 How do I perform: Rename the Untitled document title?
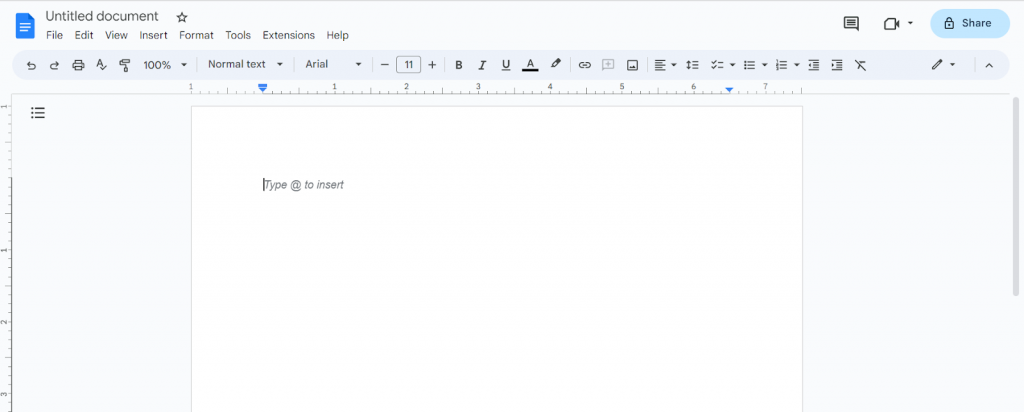tap(102, 16)
